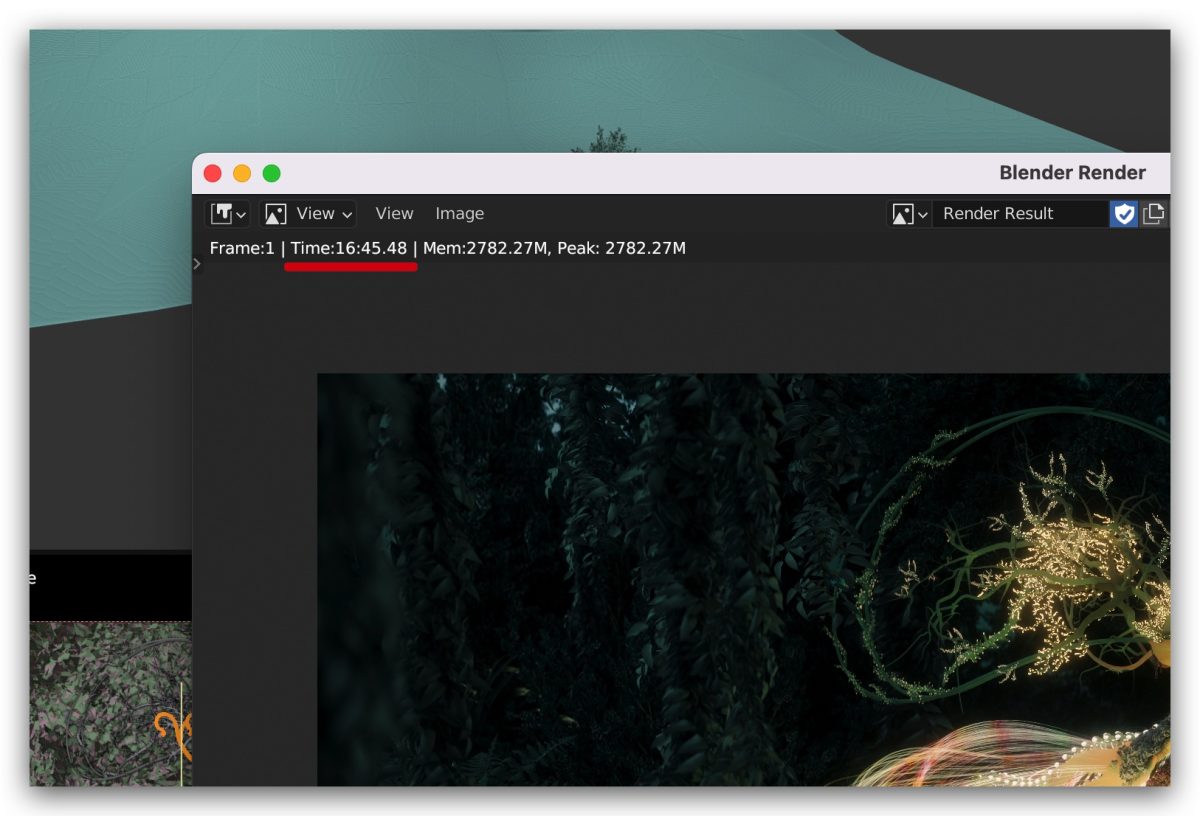Click the Peak: 2782.27M text

click(x=621, y=248)
